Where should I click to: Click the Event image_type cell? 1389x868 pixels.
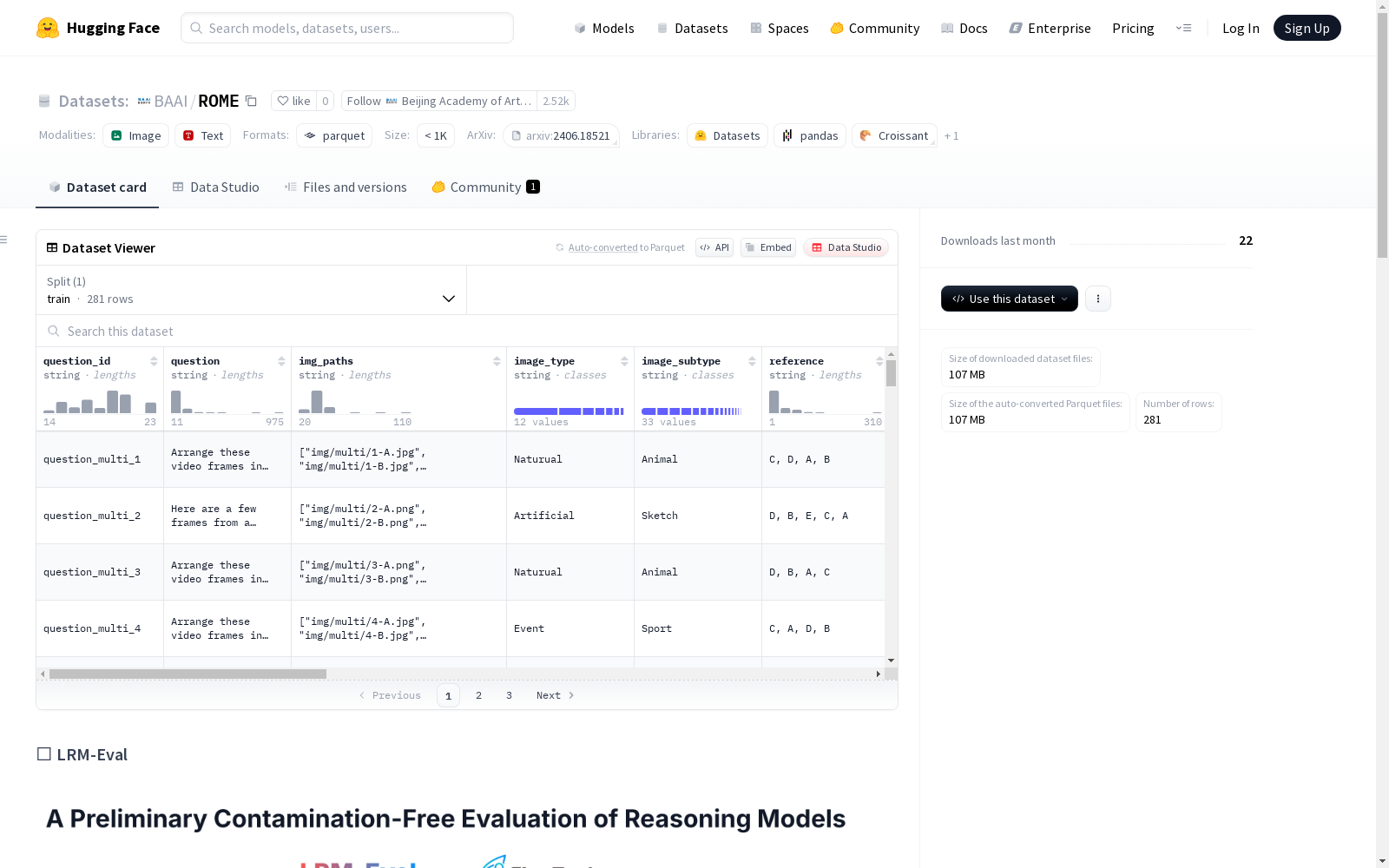[x=570, y=628]
